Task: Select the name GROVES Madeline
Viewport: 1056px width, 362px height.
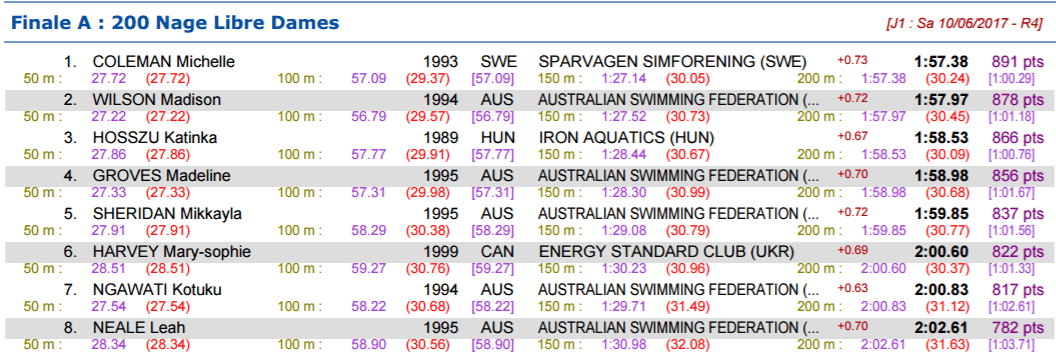Action: [x=162, y=176]
